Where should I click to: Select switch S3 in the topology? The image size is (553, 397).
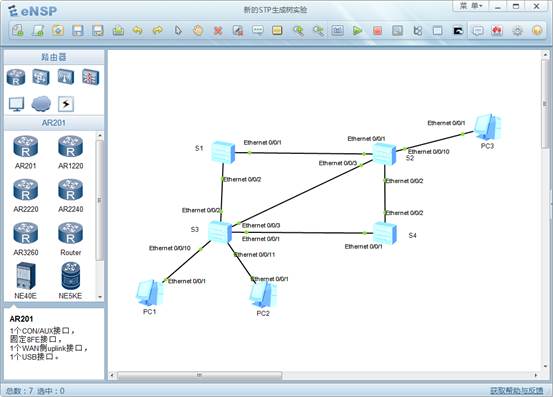(219, 232)
